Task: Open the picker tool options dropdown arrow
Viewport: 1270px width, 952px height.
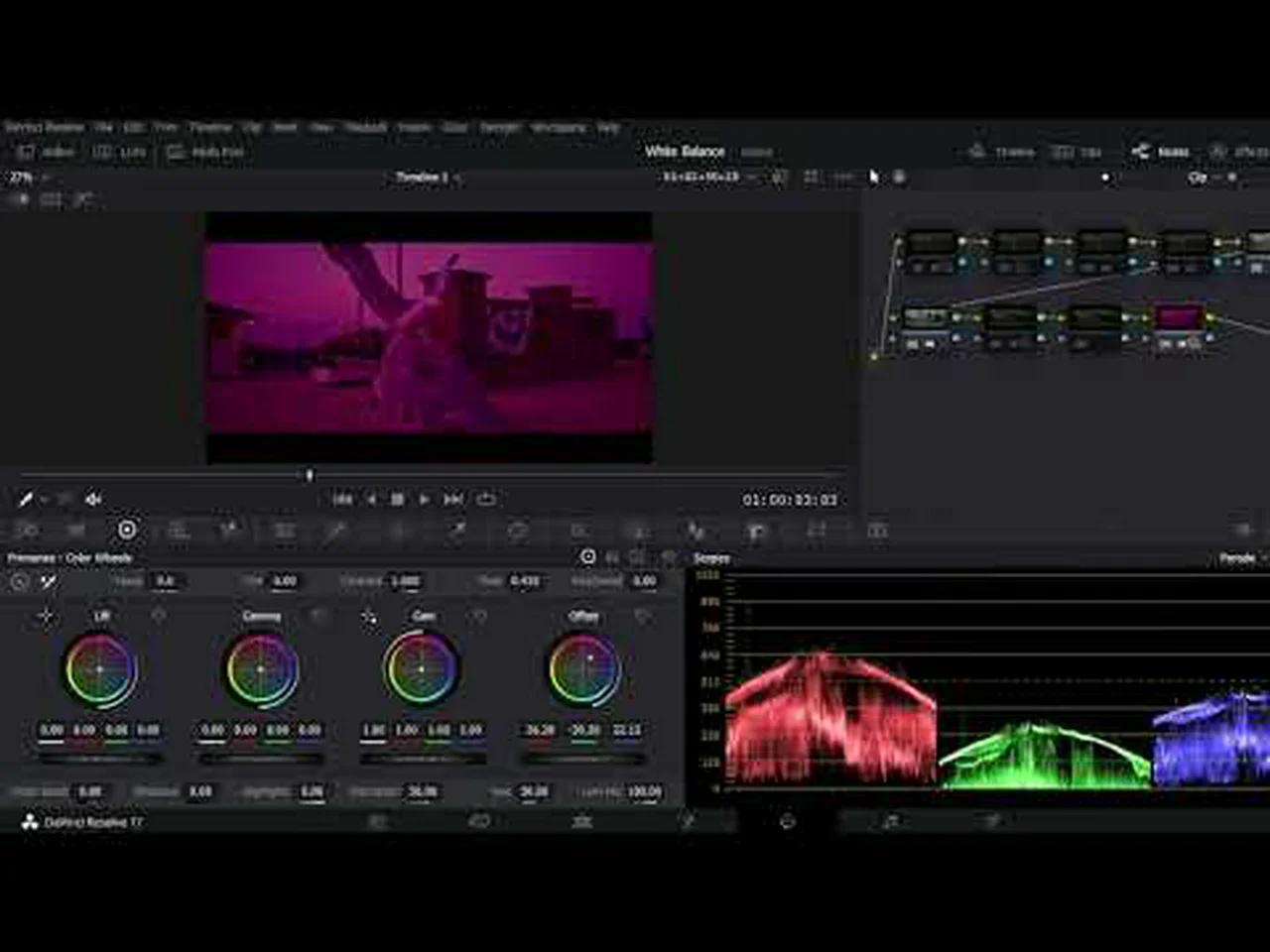Action: (45, 500)
